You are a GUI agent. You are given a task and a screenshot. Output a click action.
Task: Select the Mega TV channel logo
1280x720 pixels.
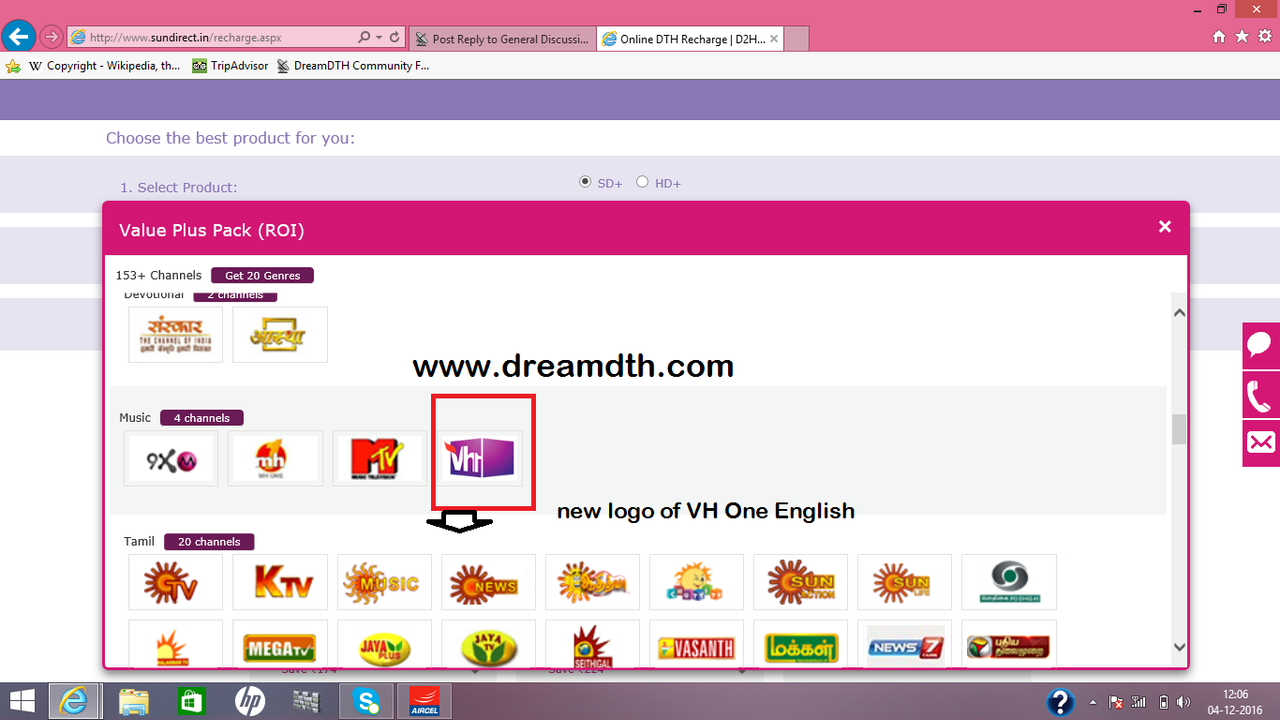click(279, 644)
